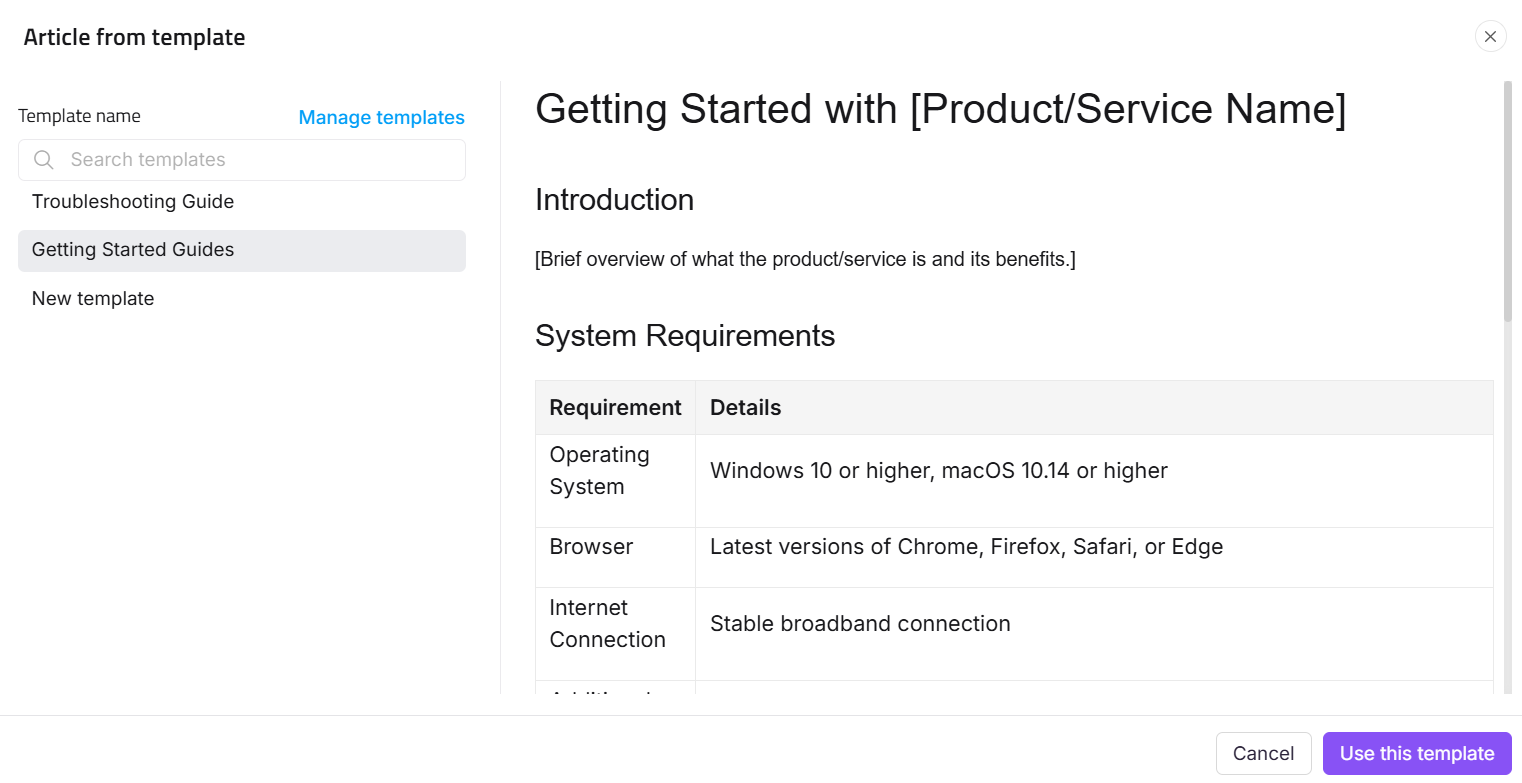Click the Requirement column header in the table
The width and height of the screenshot is (1522, 783).
(615, 407)
